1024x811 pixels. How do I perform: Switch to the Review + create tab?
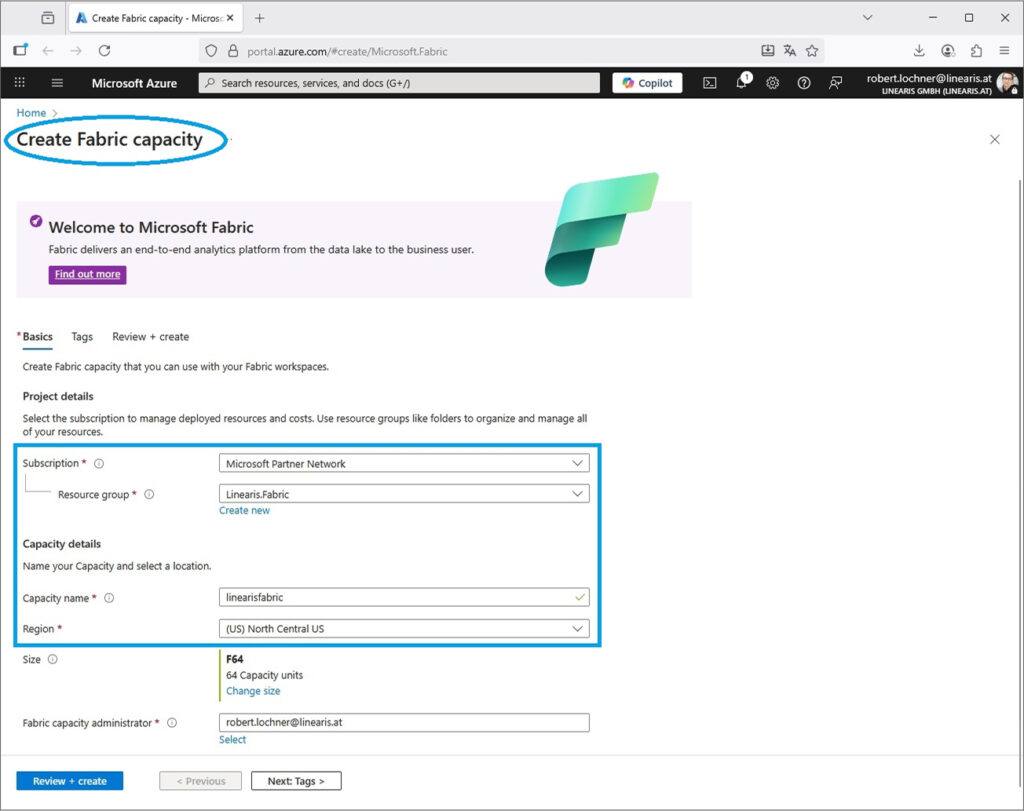[151, 337]
